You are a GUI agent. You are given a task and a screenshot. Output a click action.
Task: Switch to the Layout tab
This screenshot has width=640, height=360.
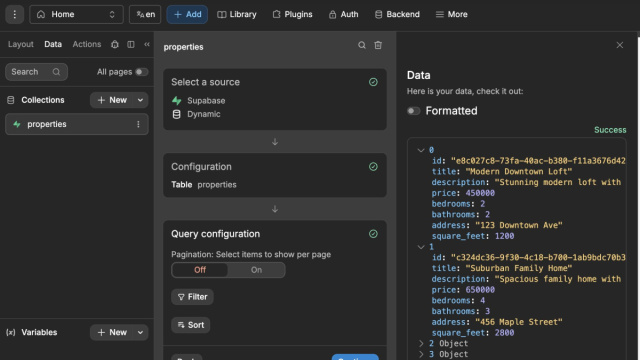[x=21, y=44]
